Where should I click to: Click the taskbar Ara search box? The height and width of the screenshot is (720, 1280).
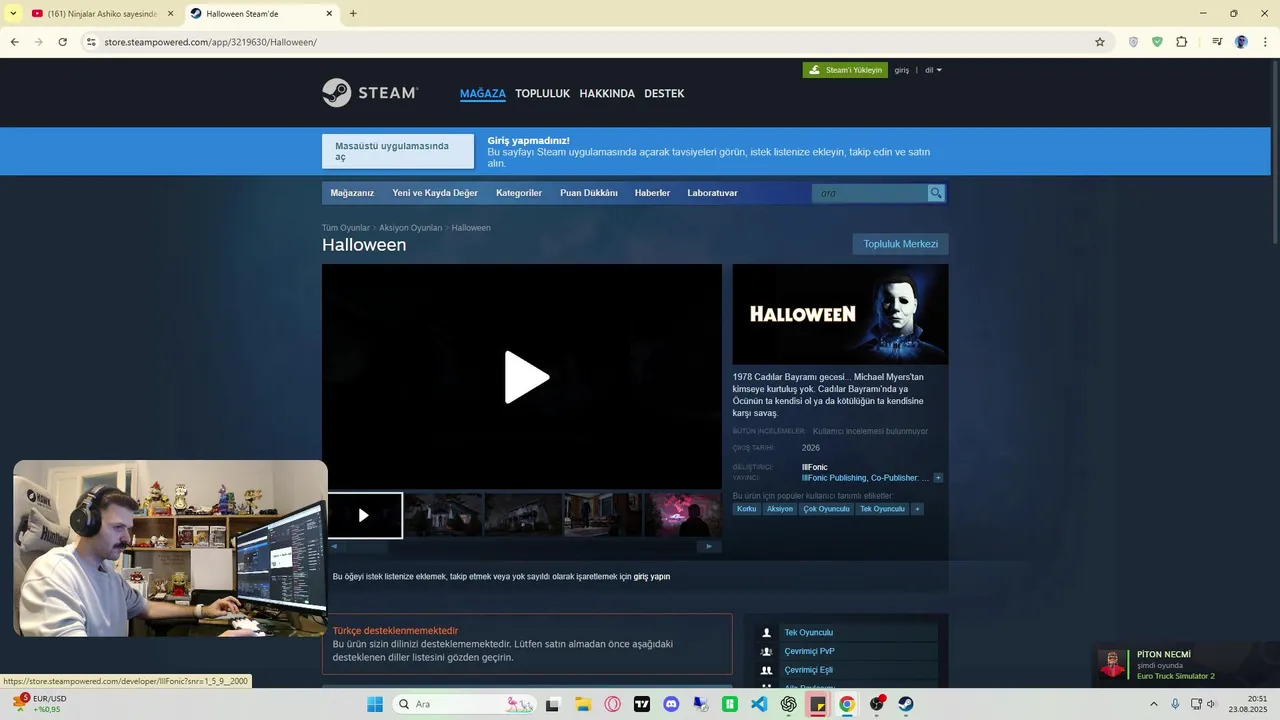click(466, 704)
